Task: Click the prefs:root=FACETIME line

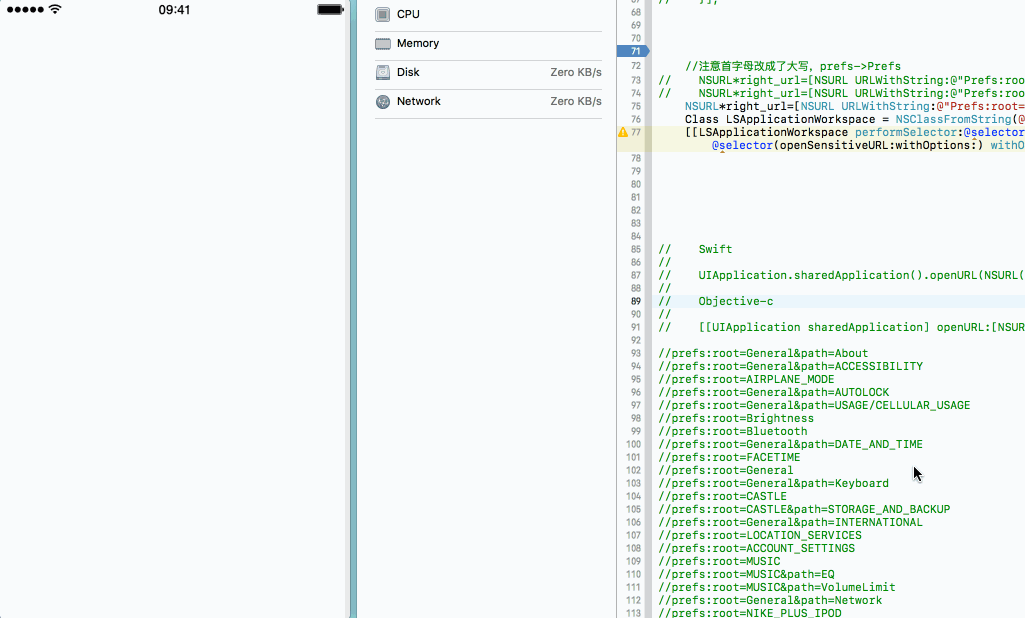Action: (729, 457)
